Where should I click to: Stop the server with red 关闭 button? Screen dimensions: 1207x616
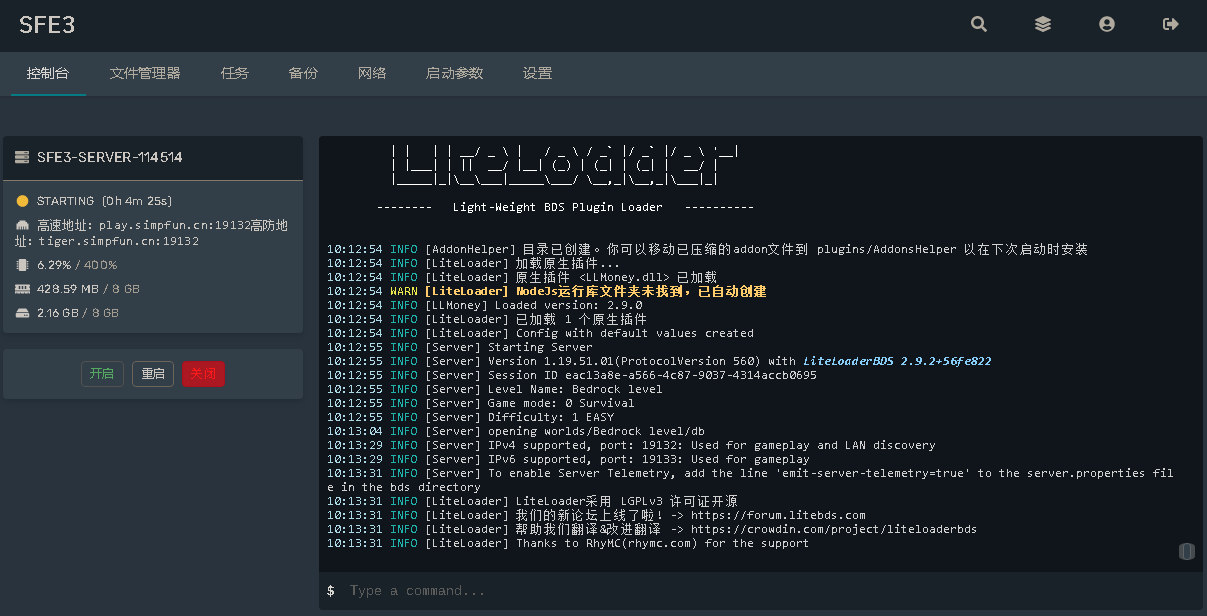tap(203, 374)
